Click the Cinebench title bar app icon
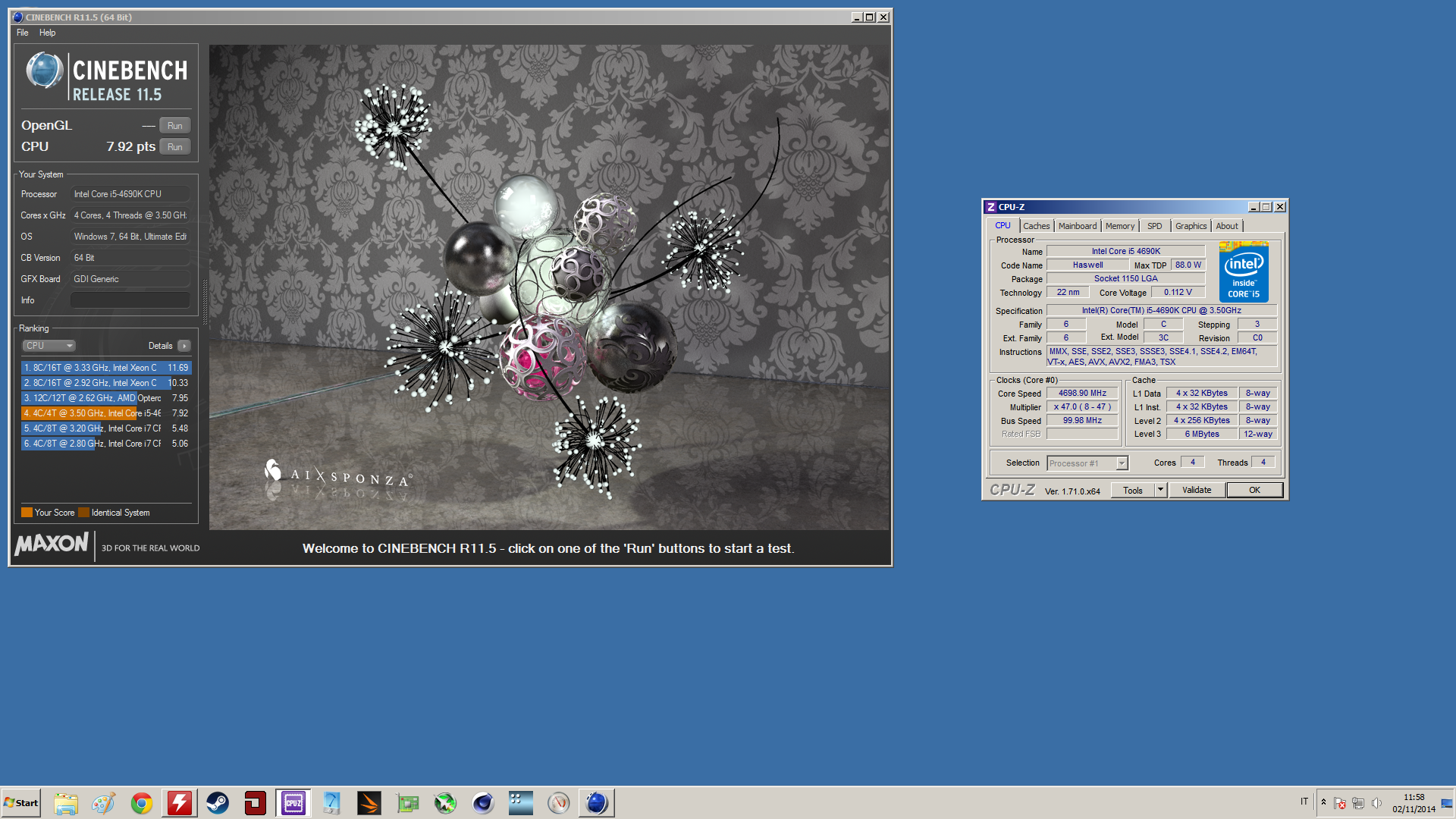This screenshot has height=819, width=1456. tap(17, 17)
